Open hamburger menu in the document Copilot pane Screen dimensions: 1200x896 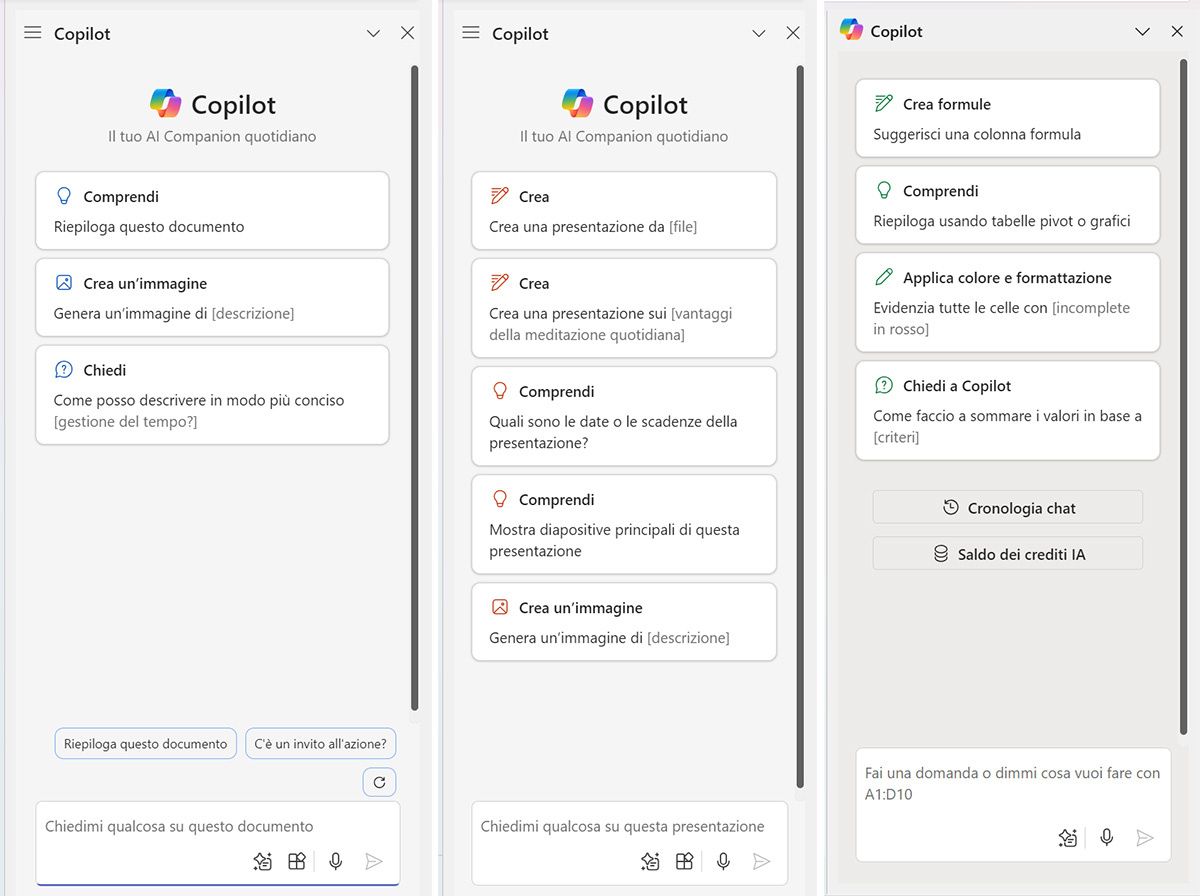33,33
